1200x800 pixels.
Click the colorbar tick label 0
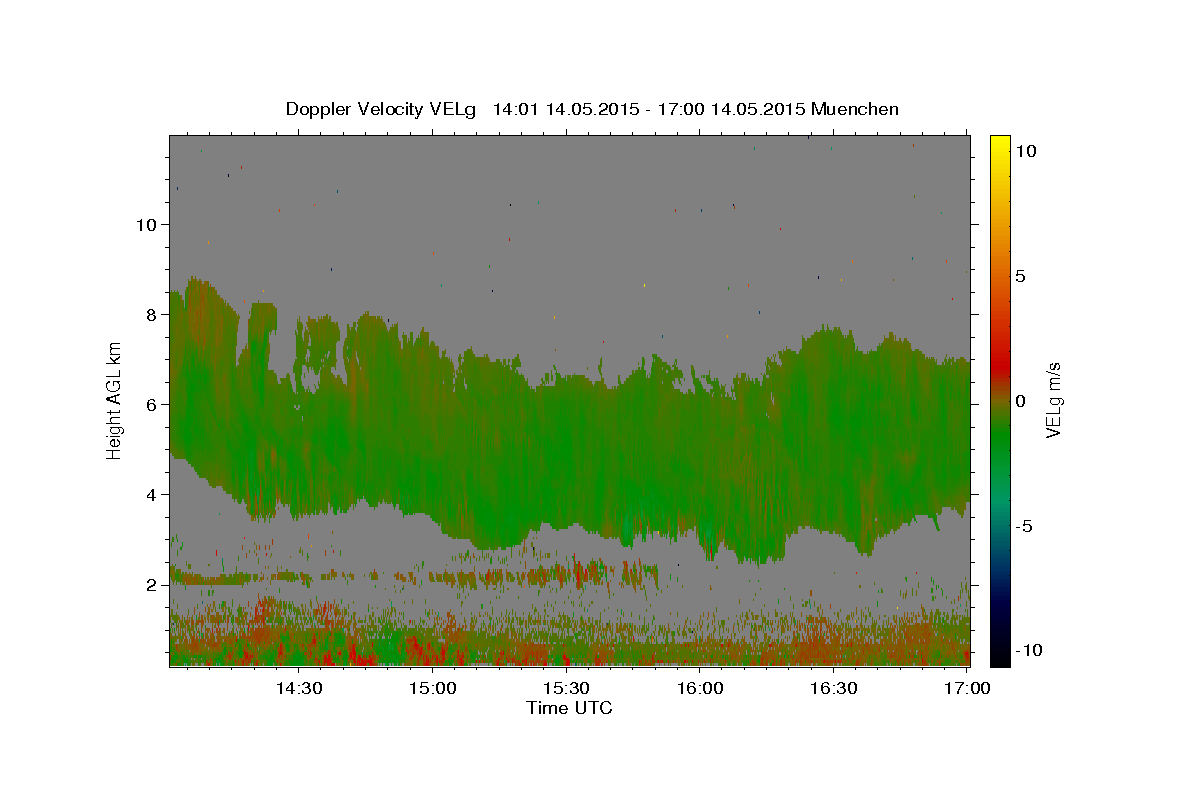tap(1020, 401)
